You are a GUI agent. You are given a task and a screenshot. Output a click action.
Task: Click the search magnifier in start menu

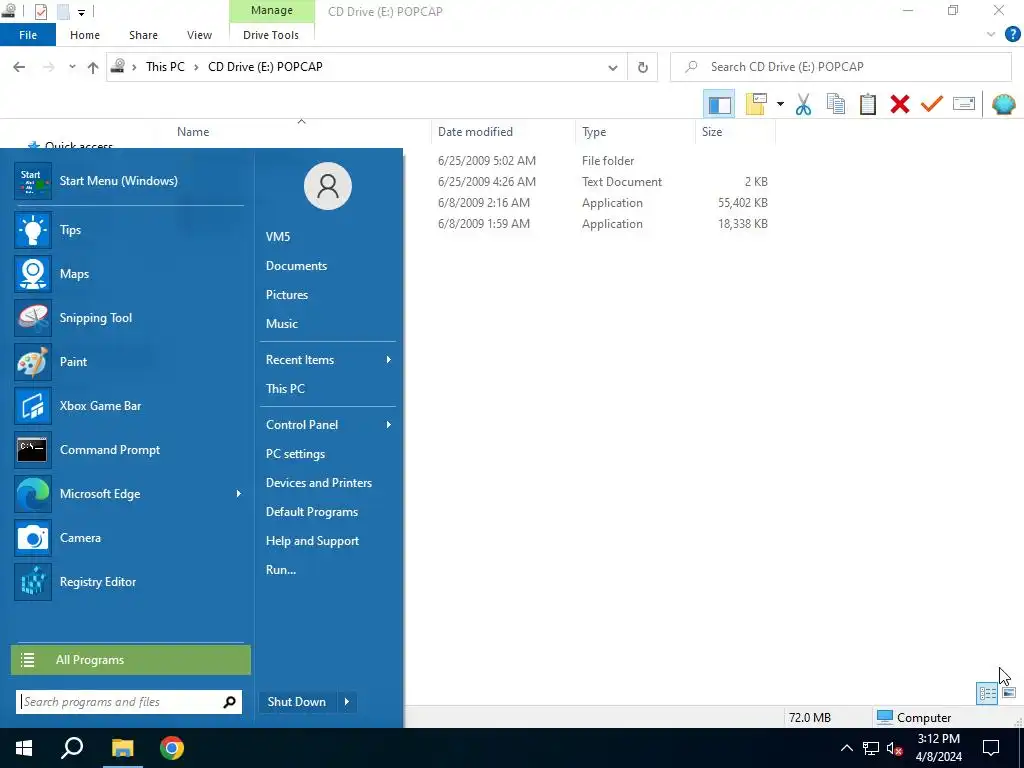(229, 702)
